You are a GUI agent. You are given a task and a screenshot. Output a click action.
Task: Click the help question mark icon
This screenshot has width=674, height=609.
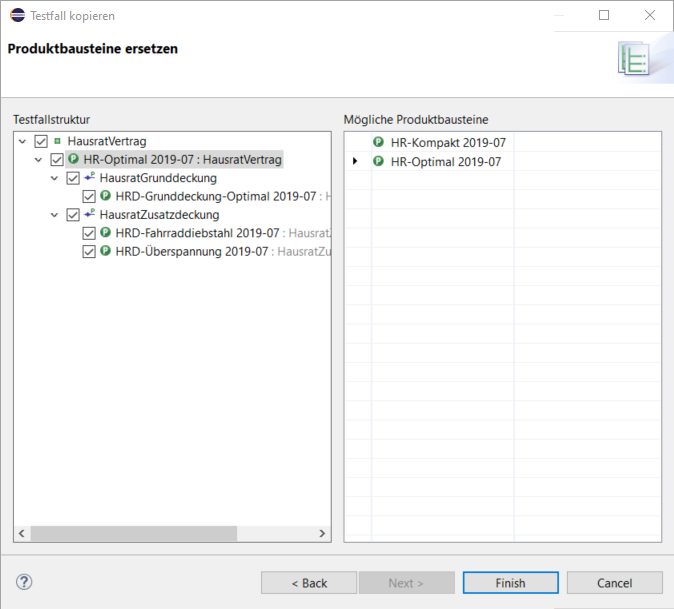[x=25, y=582]
